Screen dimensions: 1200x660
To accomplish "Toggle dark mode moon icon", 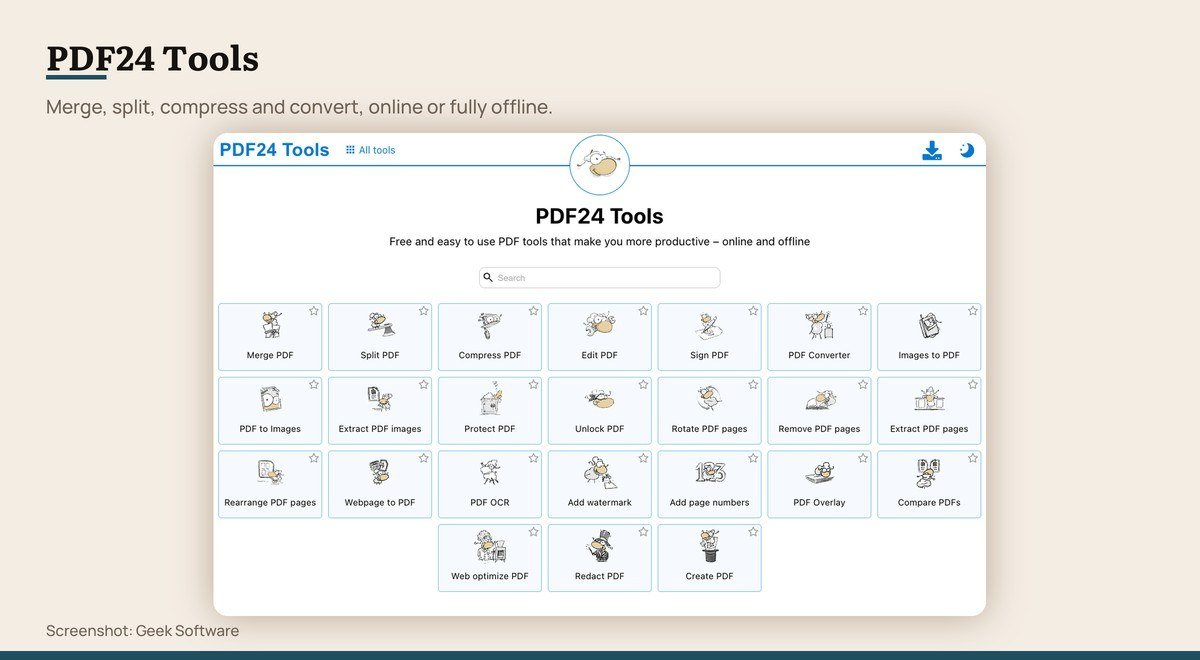I will point(966,150).
